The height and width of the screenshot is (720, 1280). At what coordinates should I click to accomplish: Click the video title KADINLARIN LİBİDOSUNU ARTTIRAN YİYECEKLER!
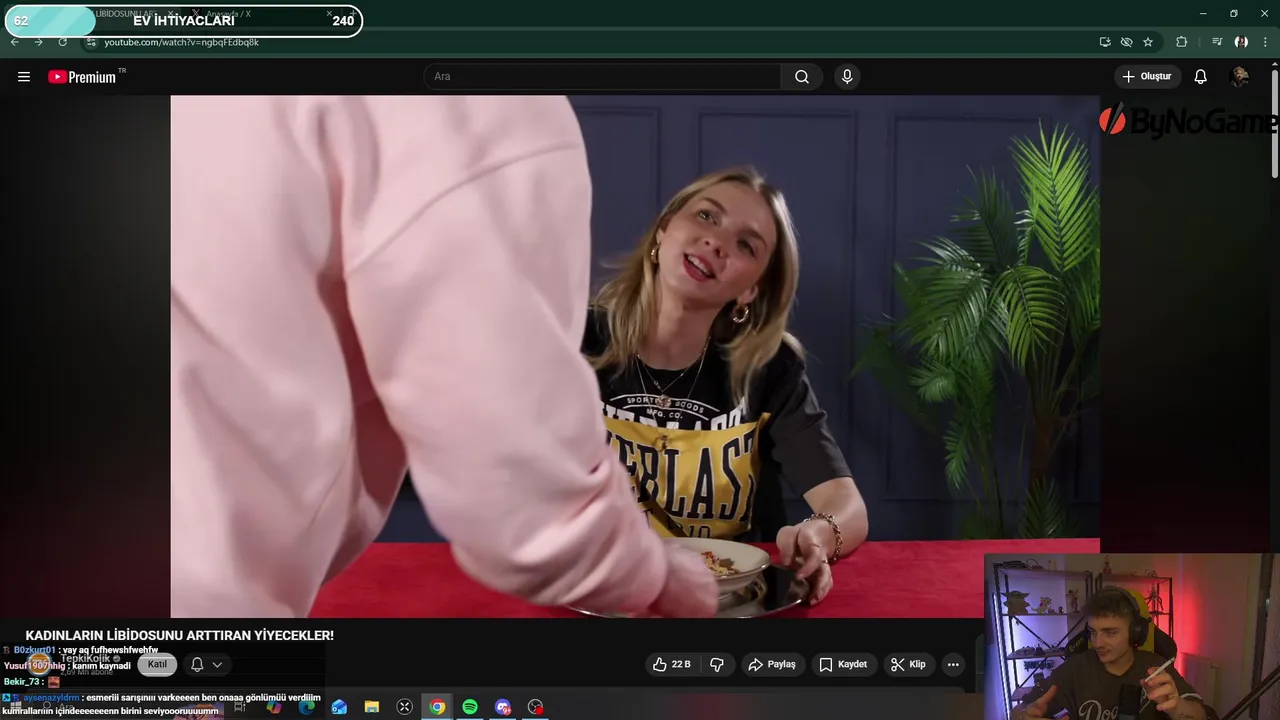(180, 635)
